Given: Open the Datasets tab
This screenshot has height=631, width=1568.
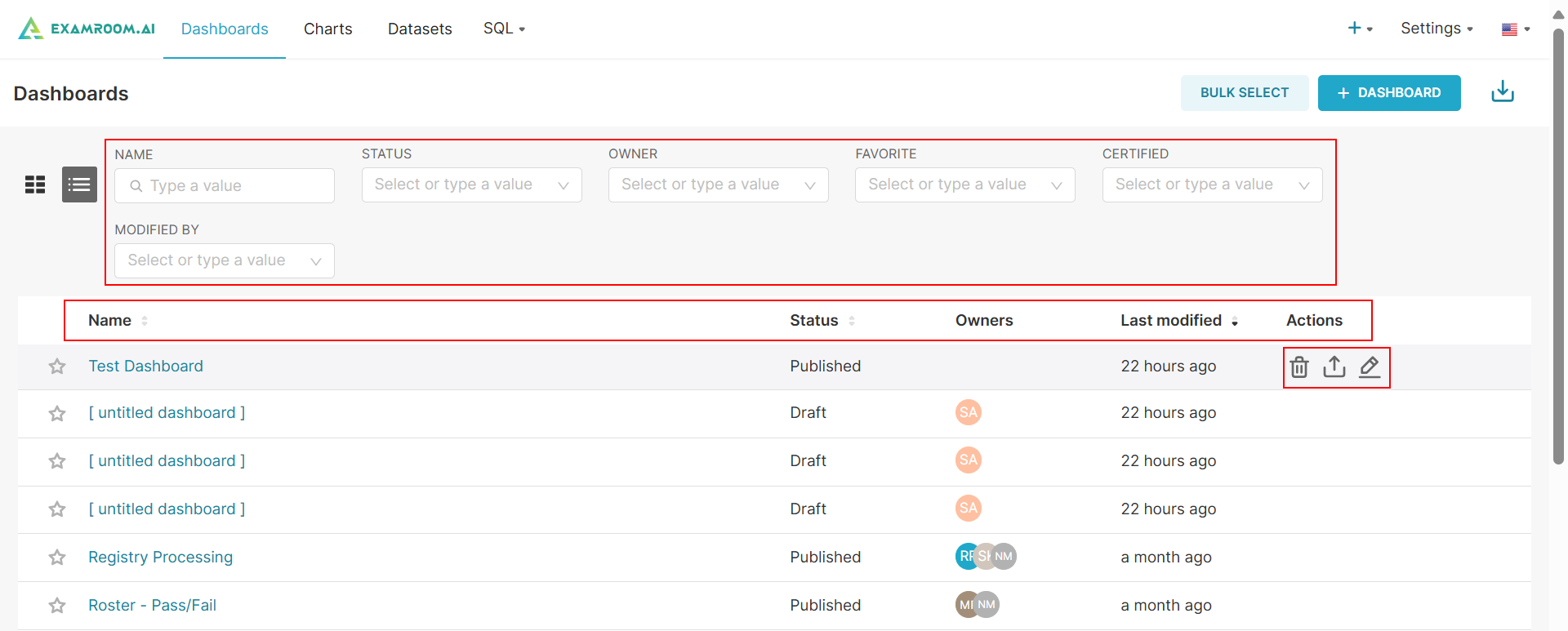Looking at the screenshot, I should tap(420, 29).
